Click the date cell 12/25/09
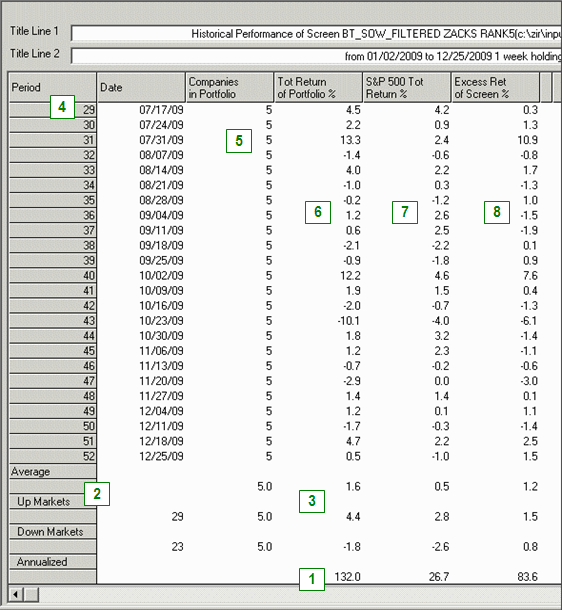 (161, 456)
